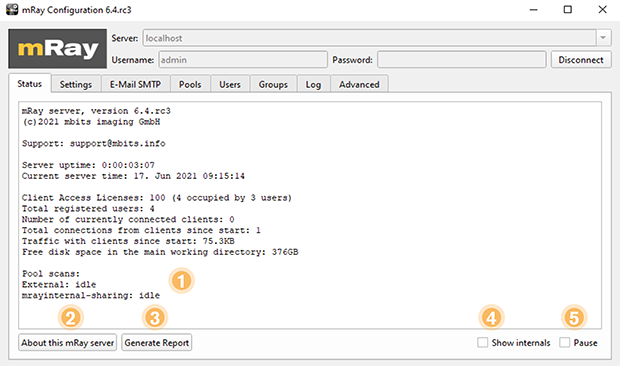Screen dimensions: 620x366
Task: Tick the Pause checkbox
Action: click(x=565, y=342)
